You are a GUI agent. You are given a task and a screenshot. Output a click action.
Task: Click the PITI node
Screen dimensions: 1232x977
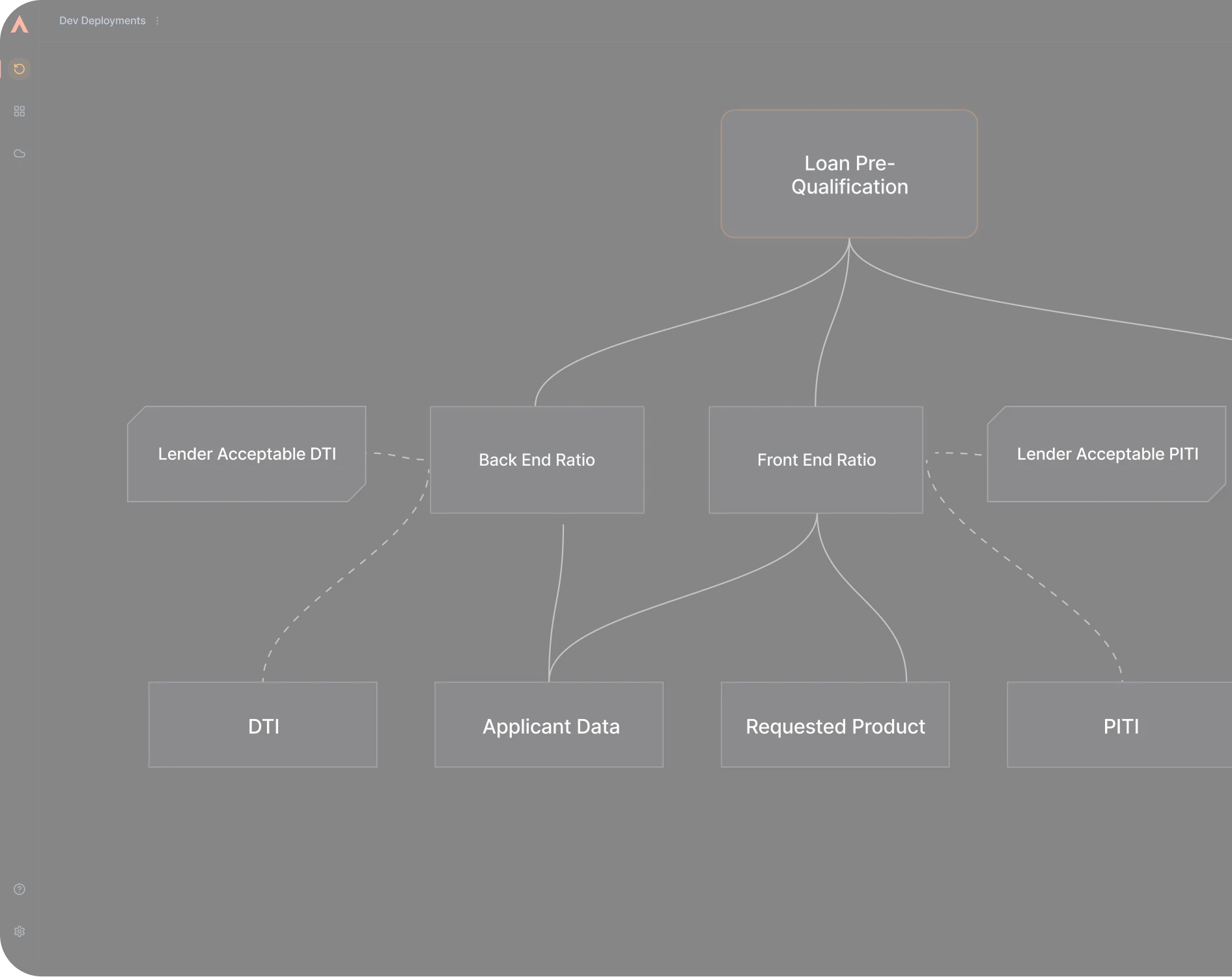1120,725
